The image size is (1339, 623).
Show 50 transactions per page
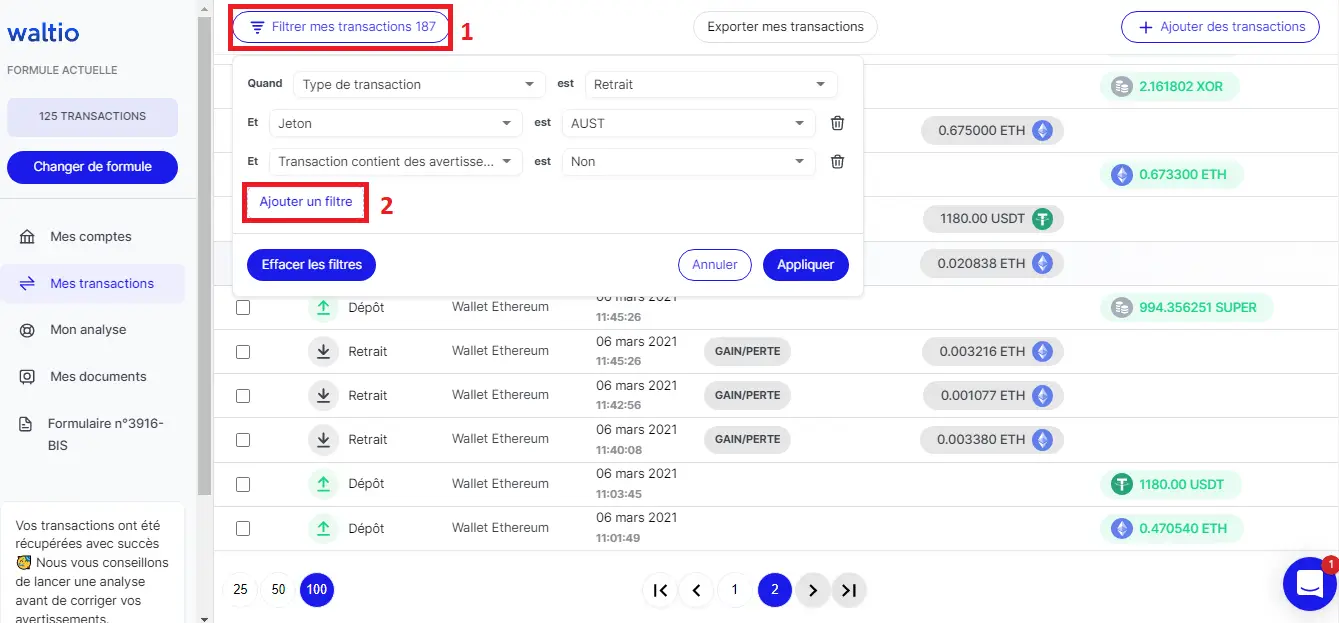point(279,590)
